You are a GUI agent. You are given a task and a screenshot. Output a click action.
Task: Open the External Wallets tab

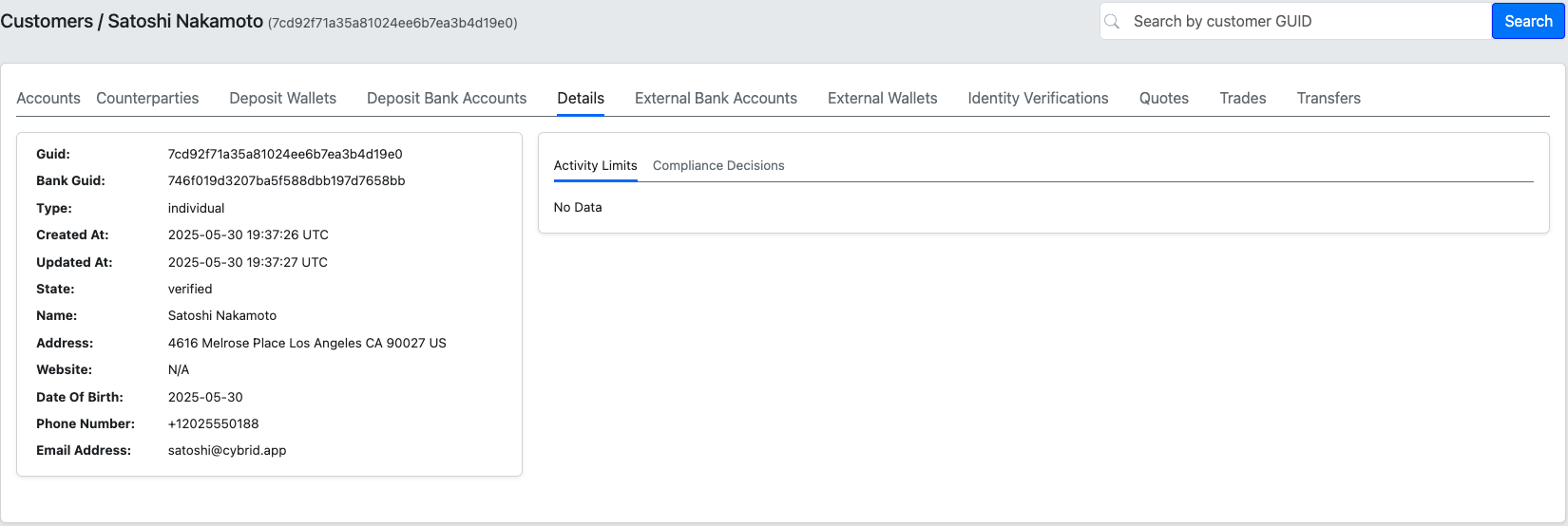tap(883, 98)
